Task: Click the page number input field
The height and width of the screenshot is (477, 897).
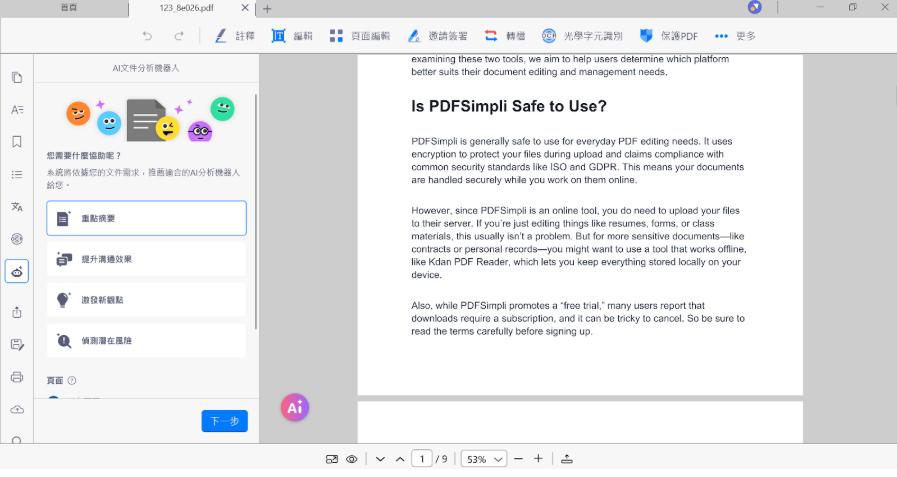Action: pos(422,459)
